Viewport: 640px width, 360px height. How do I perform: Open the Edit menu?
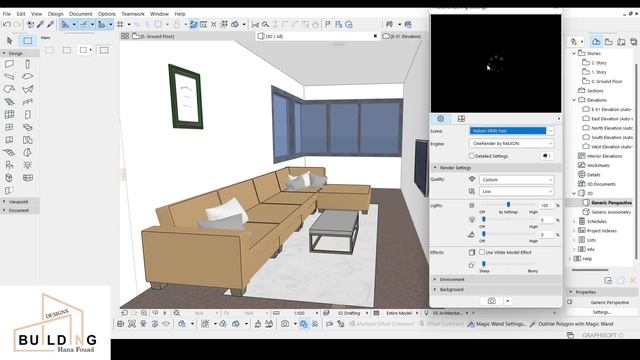pos(21,14)
